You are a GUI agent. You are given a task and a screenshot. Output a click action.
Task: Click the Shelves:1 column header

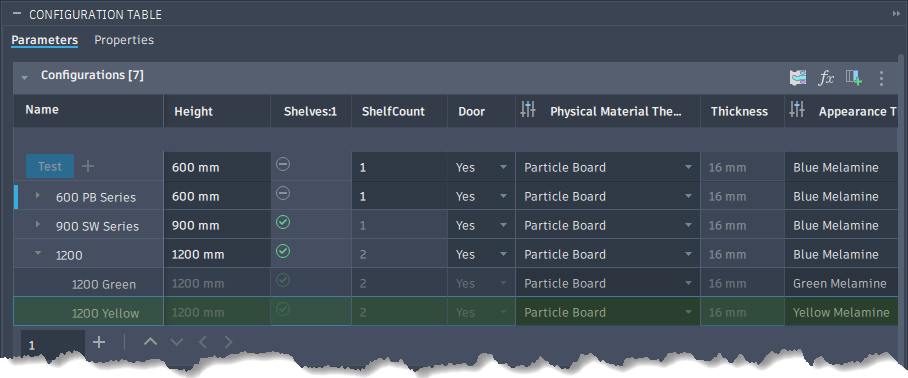(x=310, y=112)
